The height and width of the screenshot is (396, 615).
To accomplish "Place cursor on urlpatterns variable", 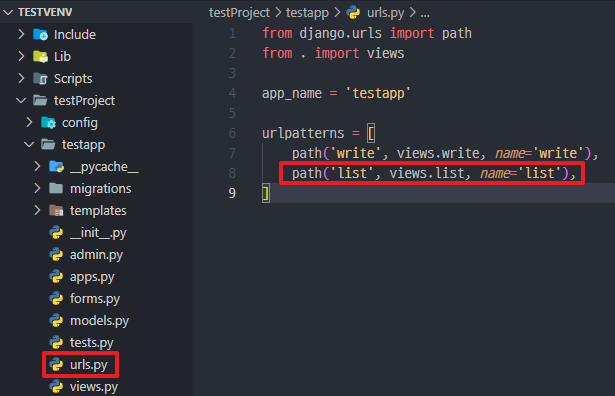I will 303,133.
